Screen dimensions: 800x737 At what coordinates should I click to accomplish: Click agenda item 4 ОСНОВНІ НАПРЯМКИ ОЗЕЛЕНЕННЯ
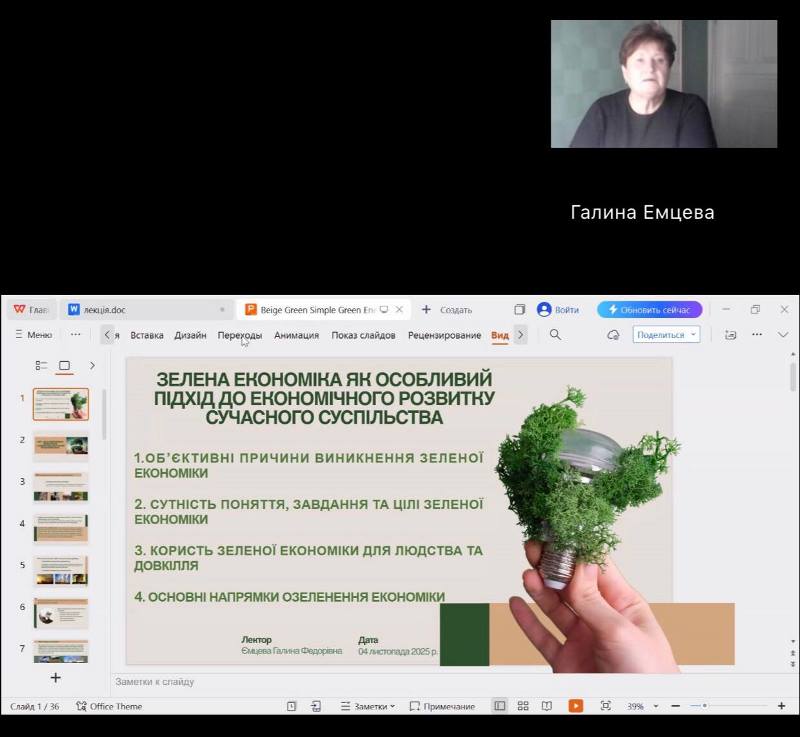(290, 597)
